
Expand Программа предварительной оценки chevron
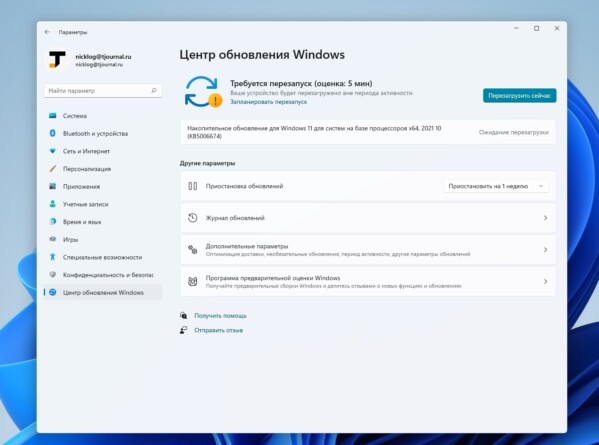tap(546, 282)
